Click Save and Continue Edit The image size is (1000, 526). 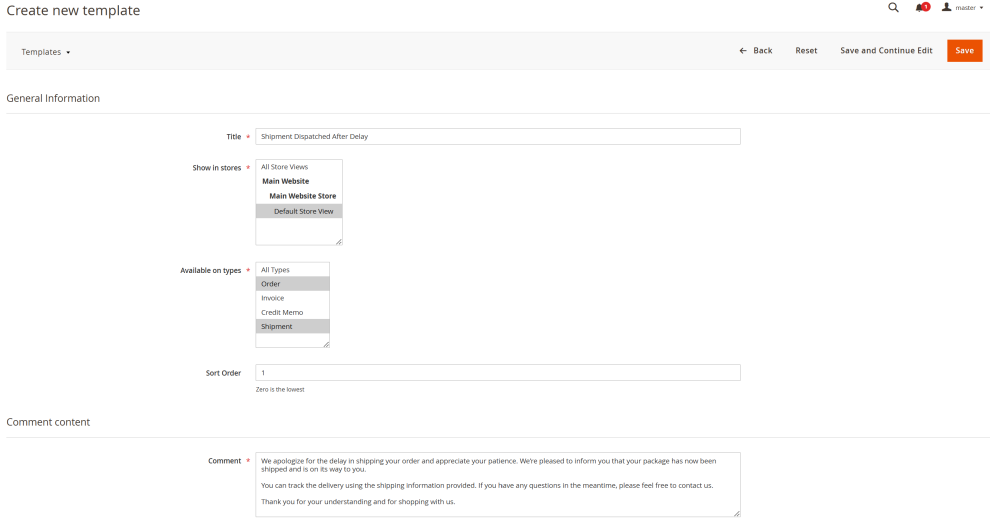coord(886,50)
